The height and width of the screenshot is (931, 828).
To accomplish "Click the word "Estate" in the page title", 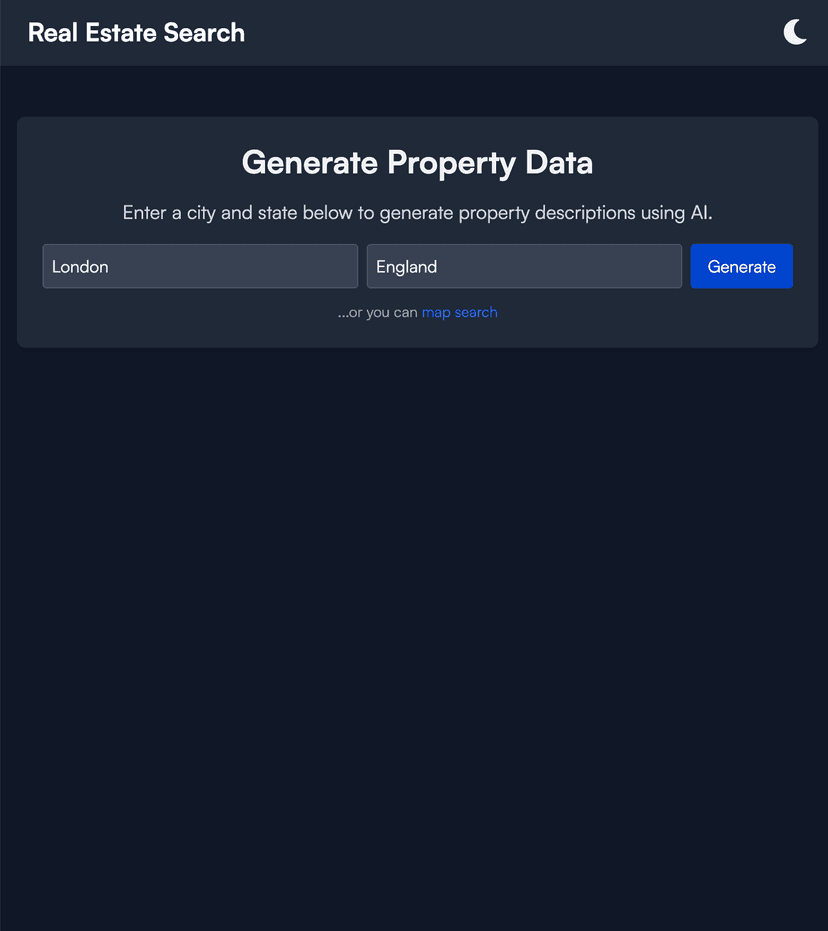I will pos(120,32).
